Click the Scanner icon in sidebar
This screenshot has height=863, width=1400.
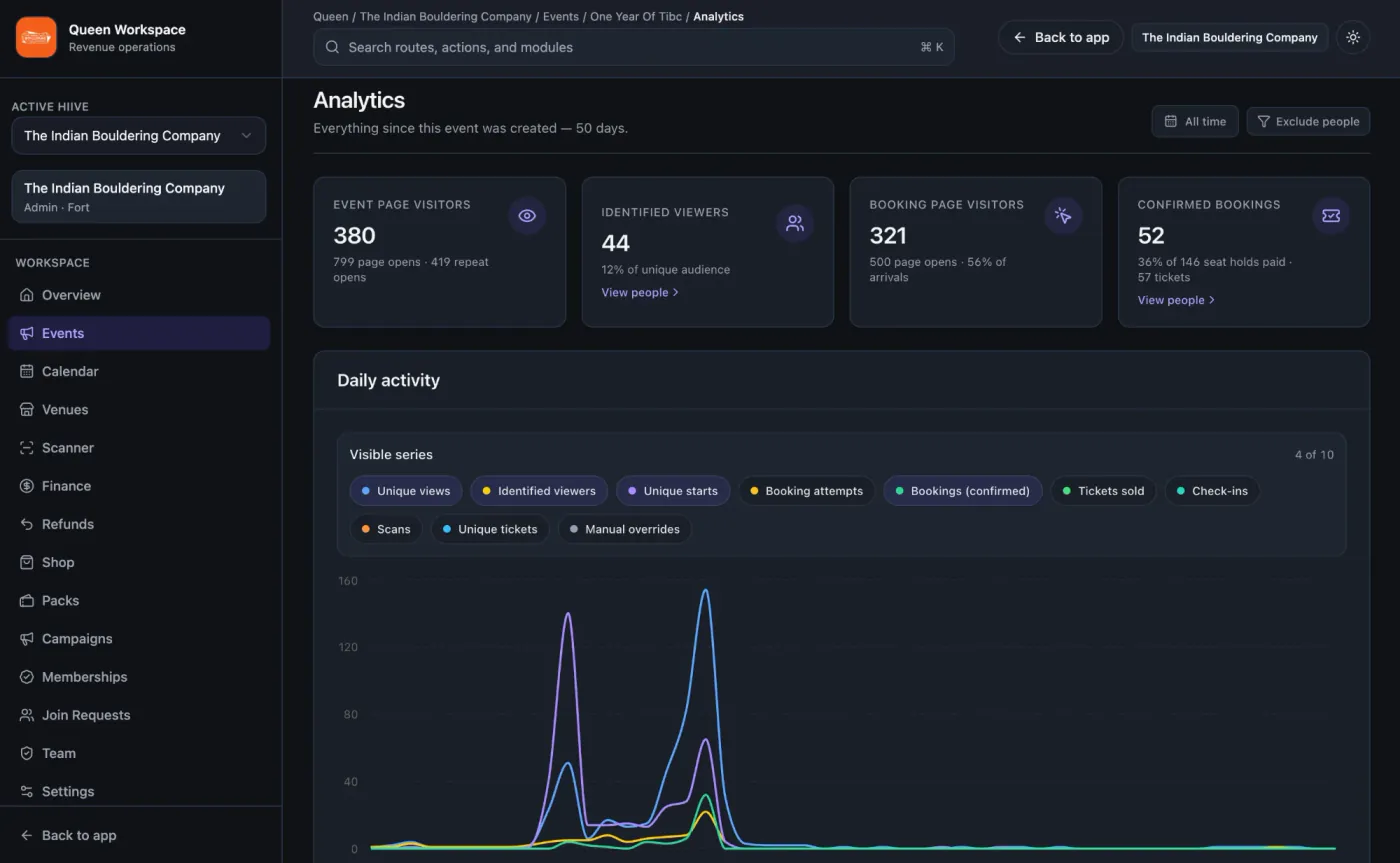click(27, 448)
